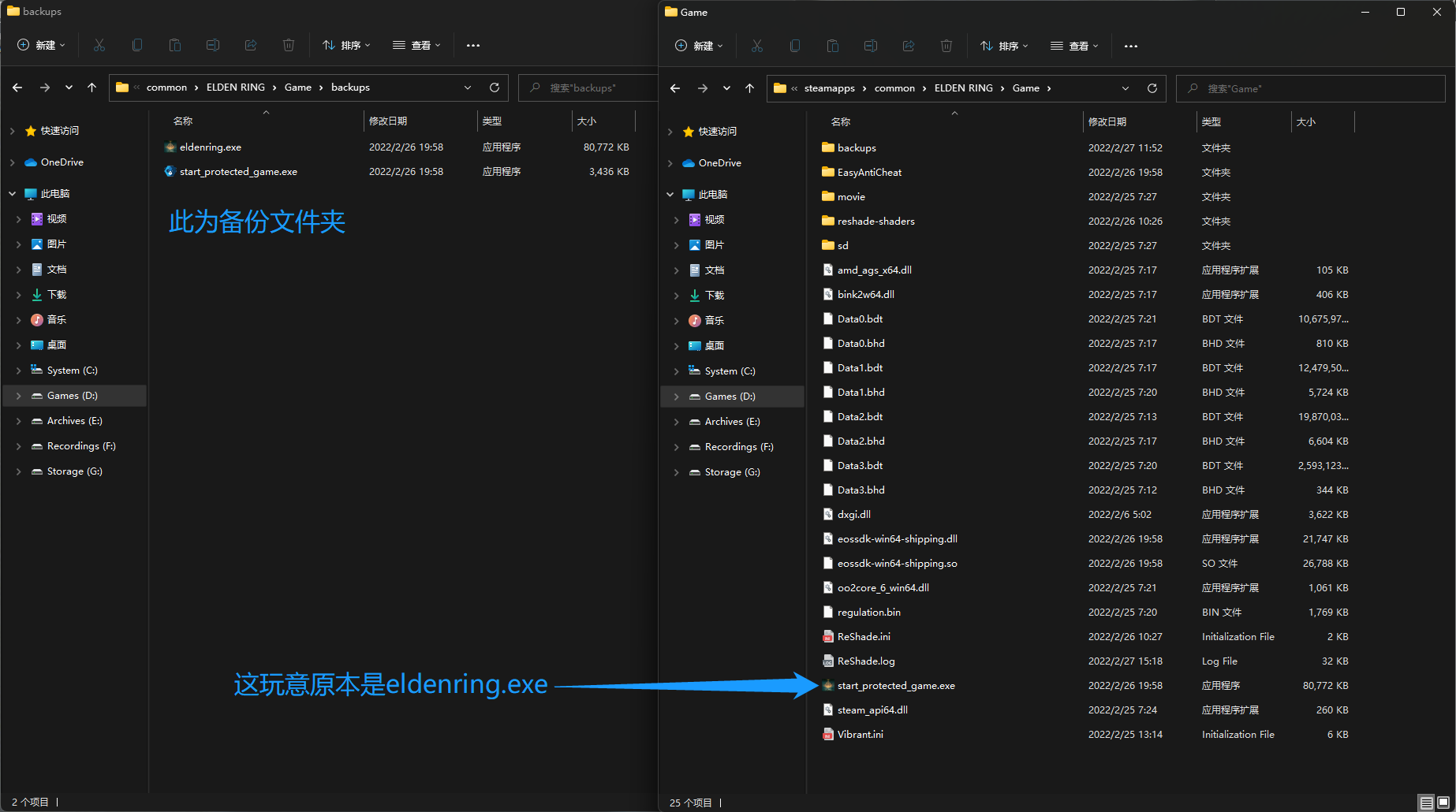Click ELDEN RING breadcrumb in Game window
This screenshot has height=812, width=1456.
tap(963, 88)
